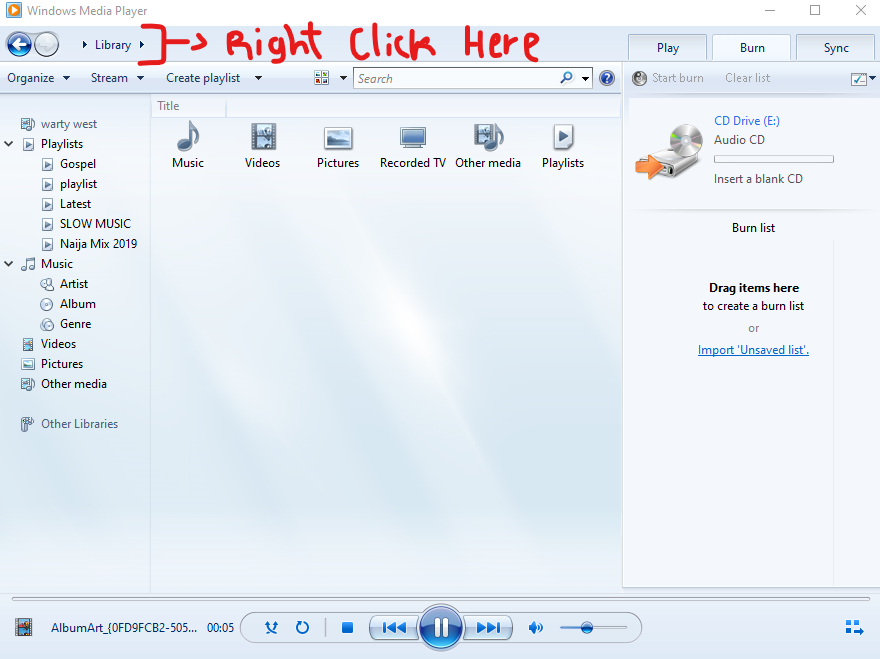Click the Windows Media Player title icon
Screen dimensions: 880x659
click(x=13, y=10)
